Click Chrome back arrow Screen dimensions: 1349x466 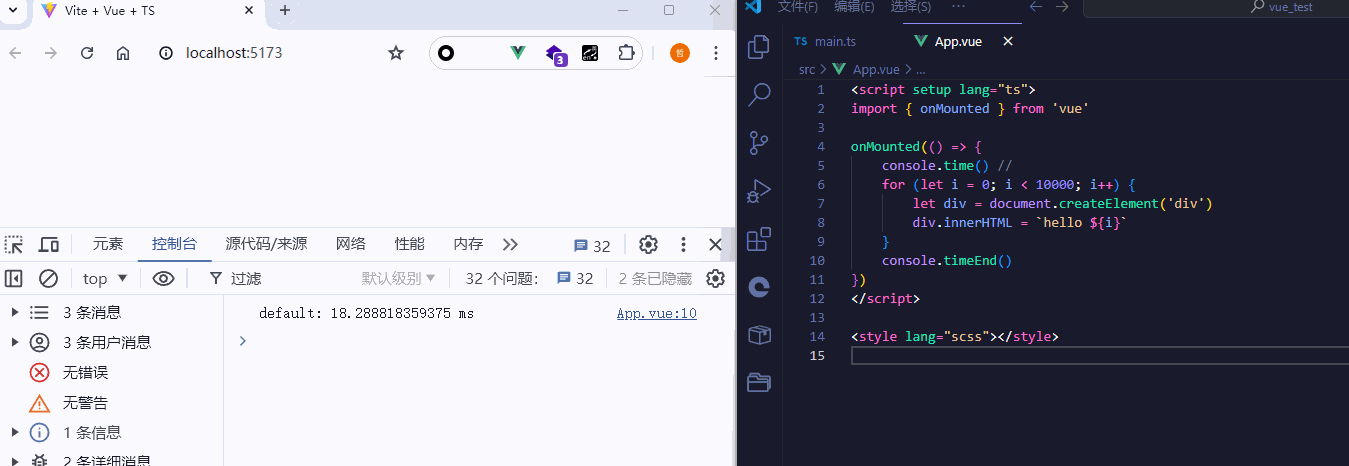(16, 53)
